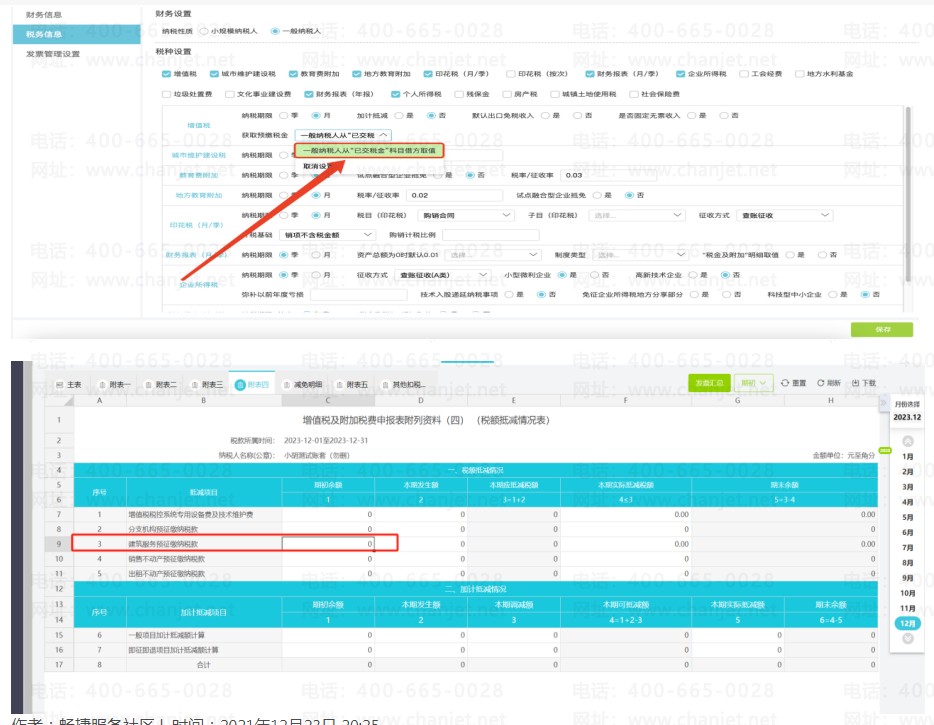Click the 刷新 refresh icon
This screenshot has width=934, height=725.
click(821, 383)
